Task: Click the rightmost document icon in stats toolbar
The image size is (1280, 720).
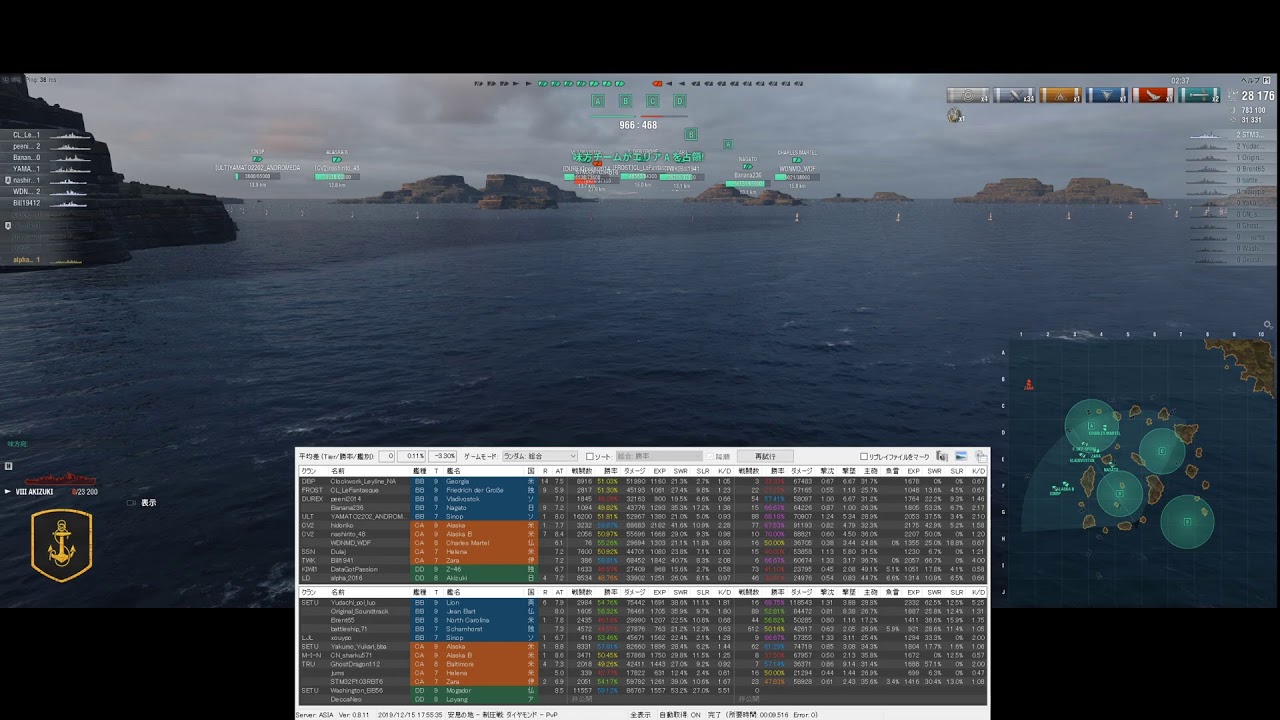Action: 981,456
